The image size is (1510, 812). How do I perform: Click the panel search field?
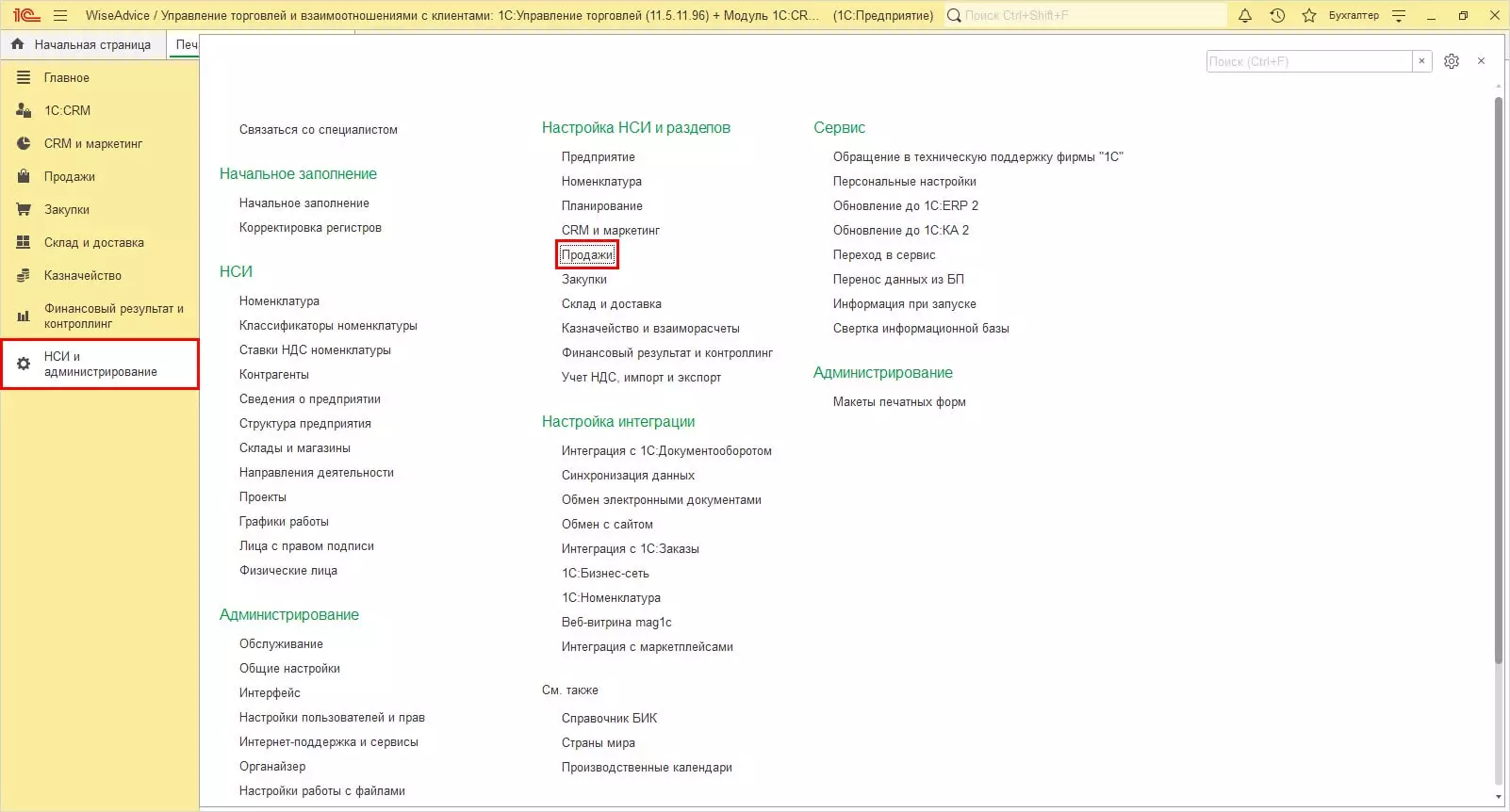[x=1309, y=61]
